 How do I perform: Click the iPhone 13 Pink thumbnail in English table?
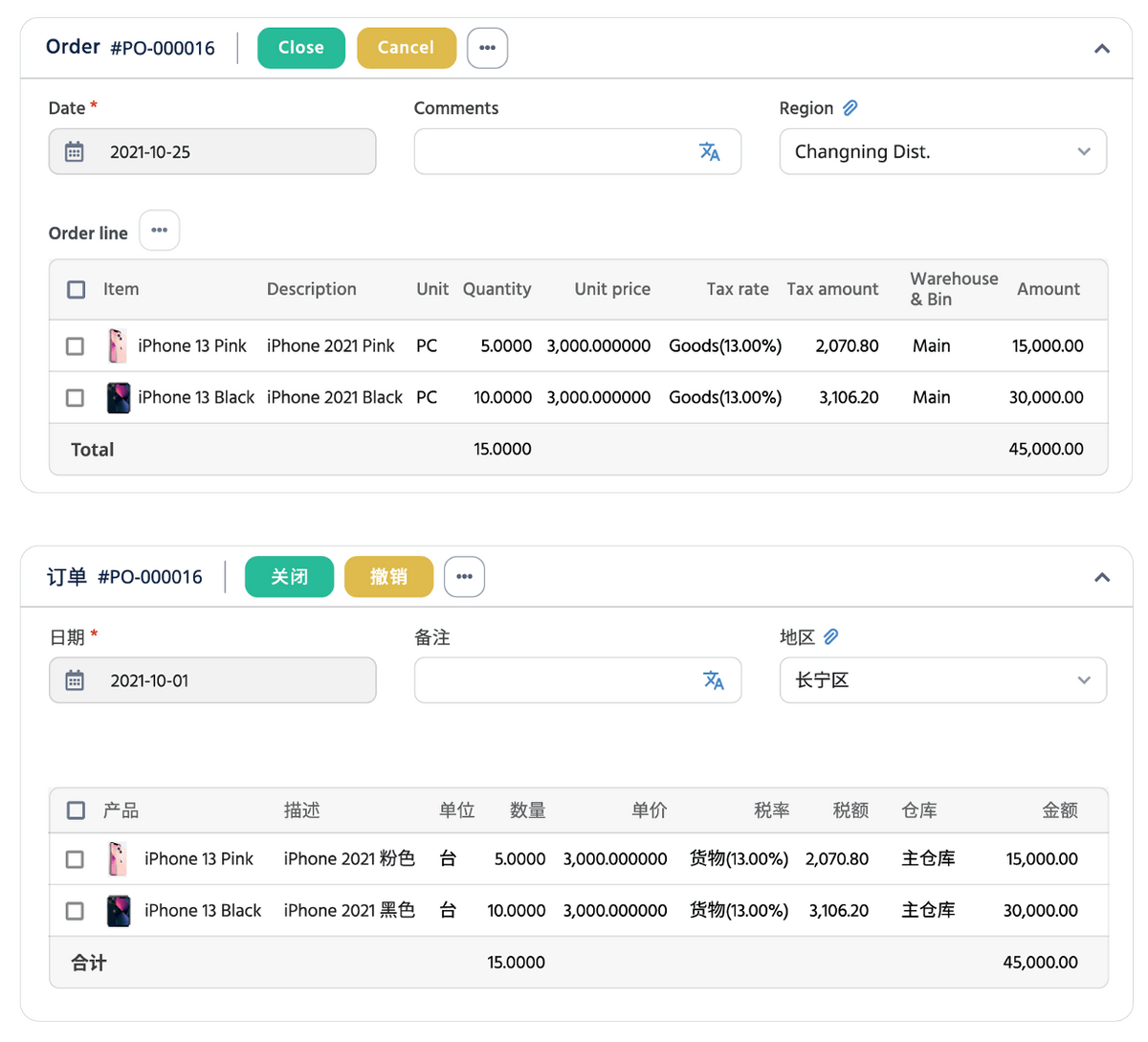point(118,346)
